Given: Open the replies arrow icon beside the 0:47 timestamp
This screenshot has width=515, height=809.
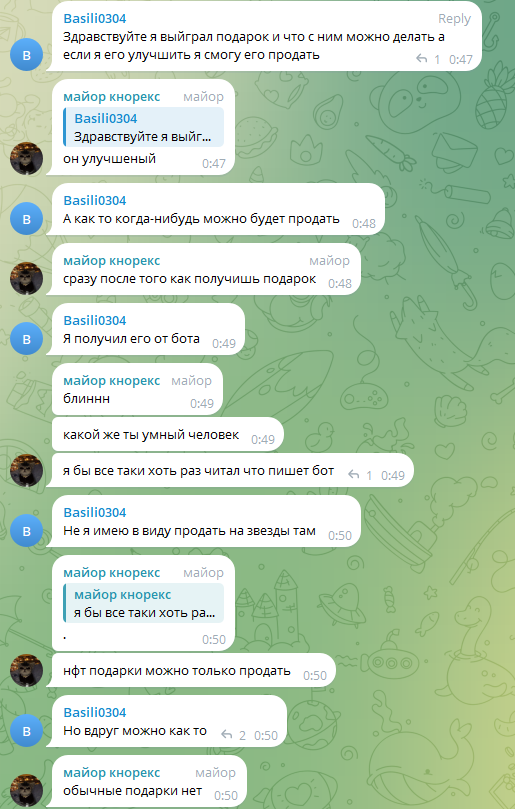Looking at the screenshot, I should click(x=422, y=59).
